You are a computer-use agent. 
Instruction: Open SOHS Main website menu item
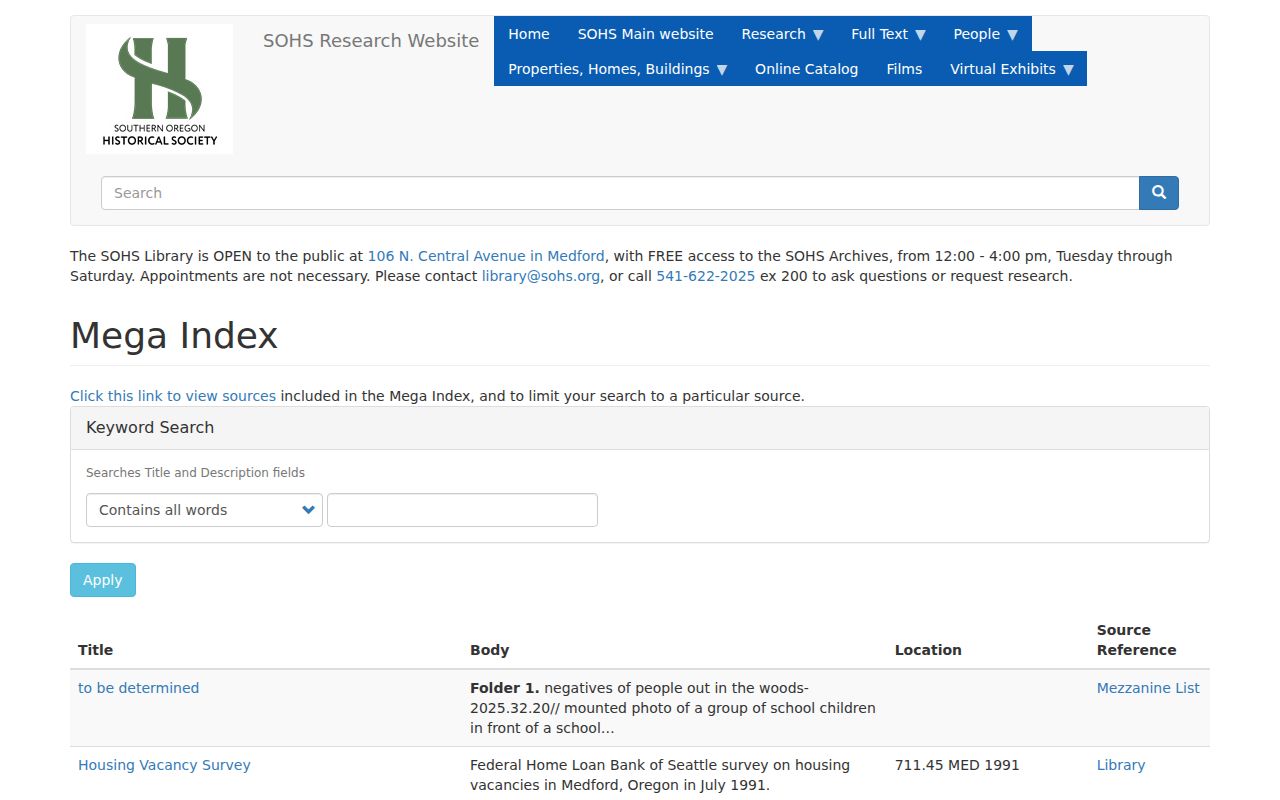coord(646,34)
